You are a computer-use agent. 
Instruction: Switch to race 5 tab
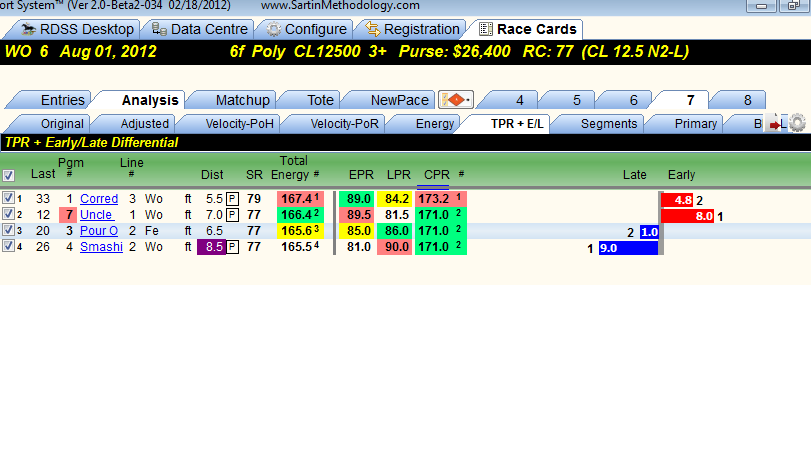(568, 100)
